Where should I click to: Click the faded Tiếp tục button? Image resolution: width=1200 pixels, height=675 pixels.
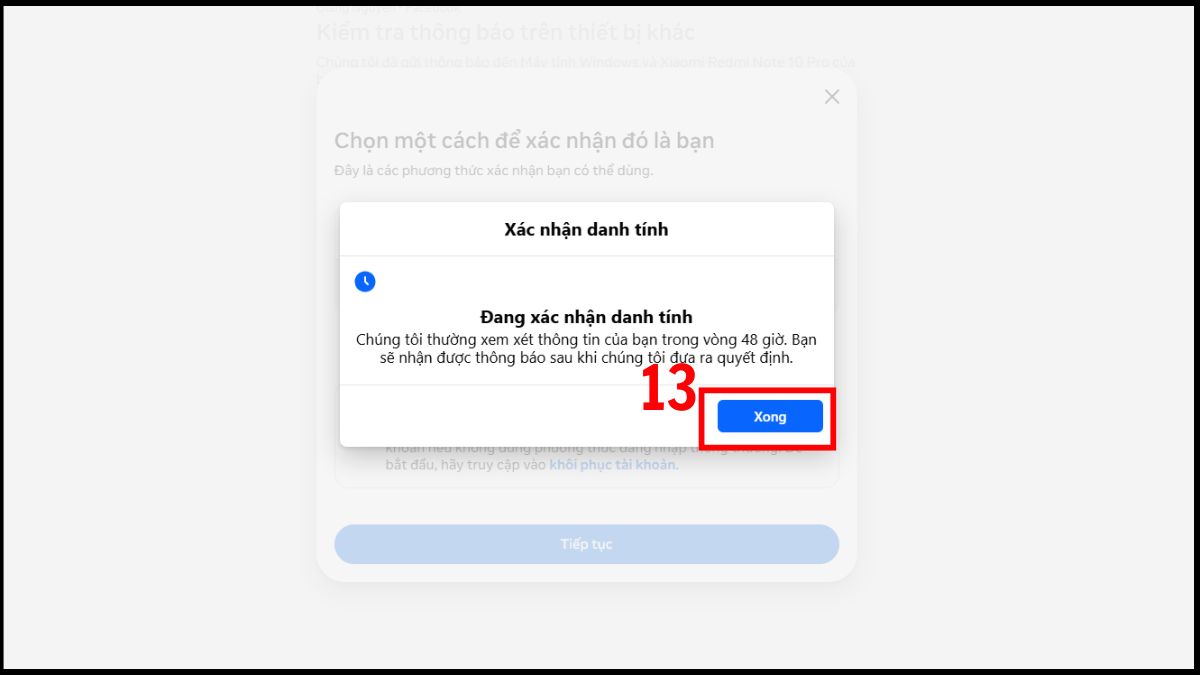tap(586, 544)
